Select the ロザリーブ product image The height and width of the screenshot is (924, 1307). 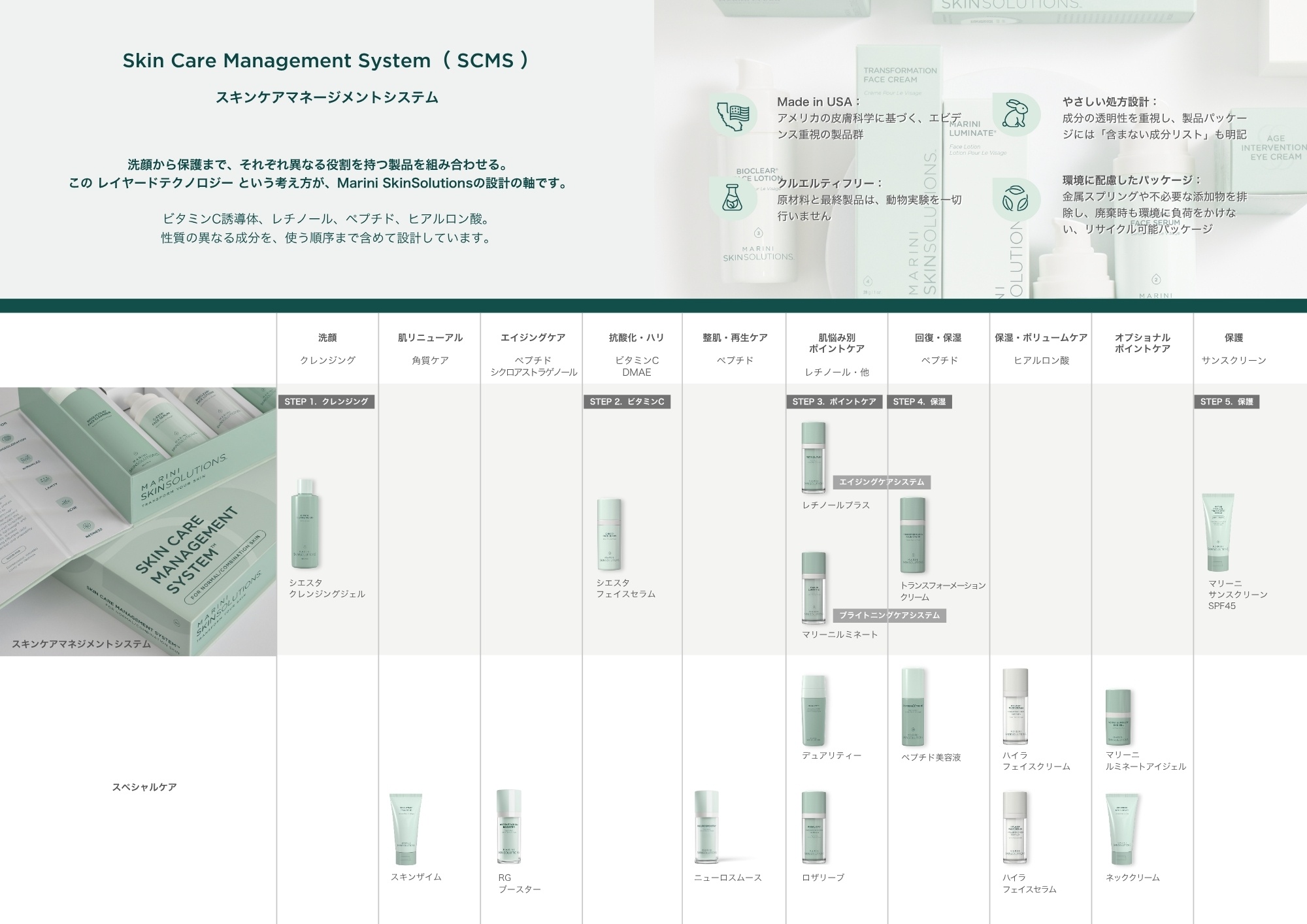[814, 827]
